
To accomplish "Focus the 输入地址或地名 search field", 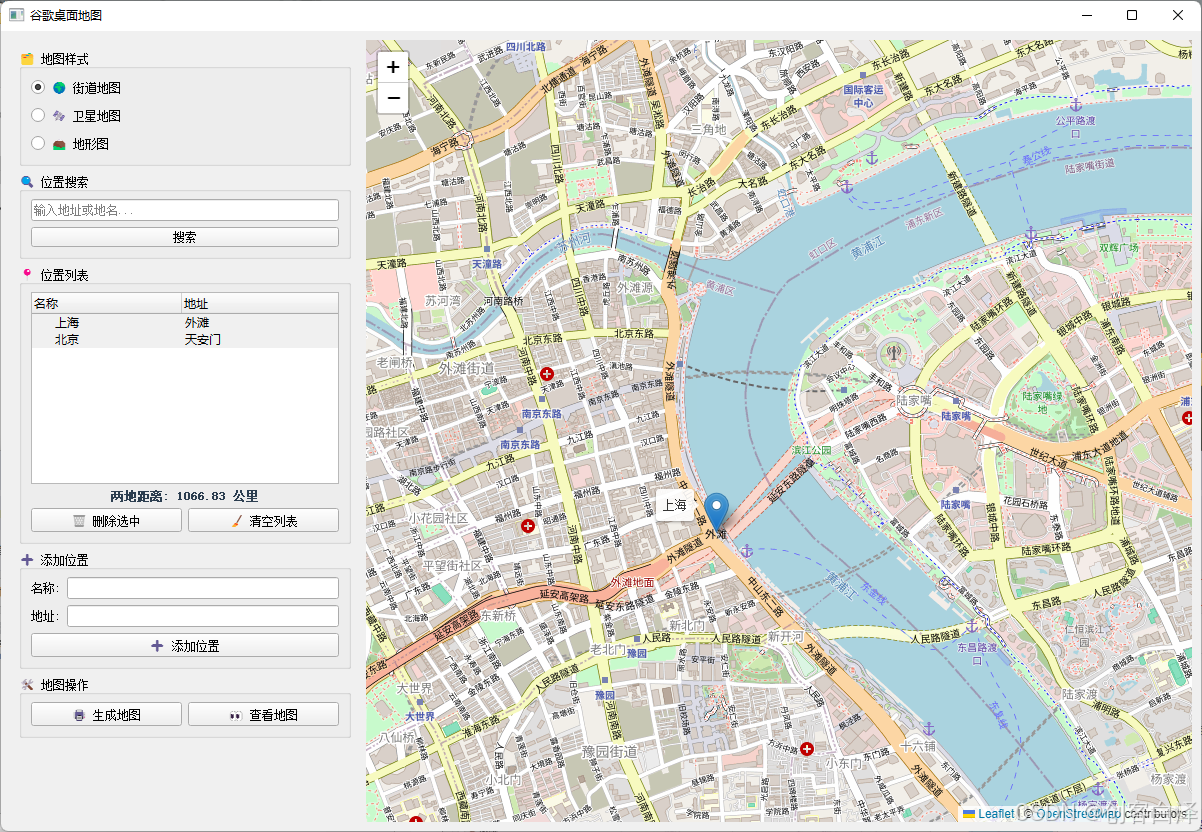I will (185, 210).
